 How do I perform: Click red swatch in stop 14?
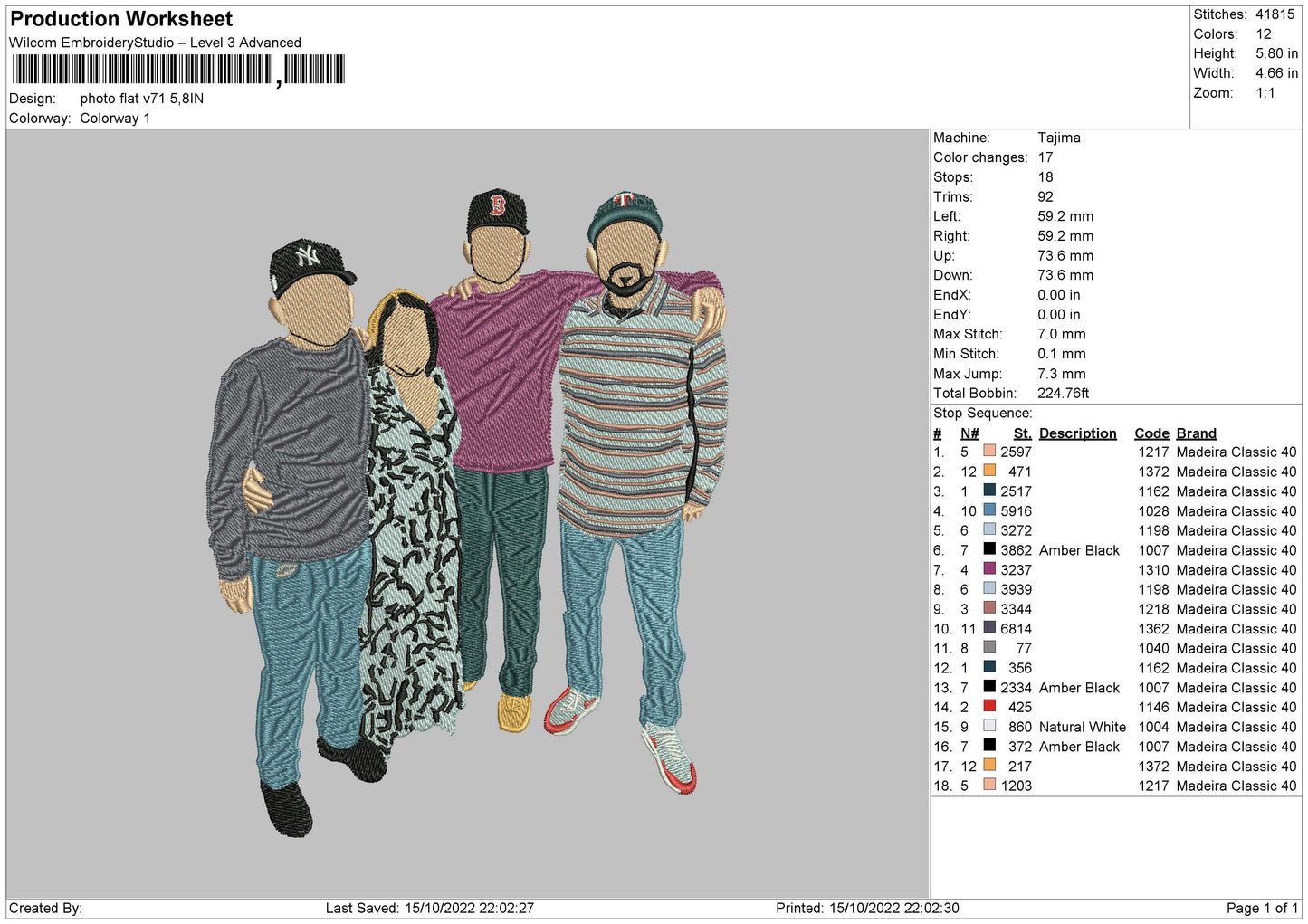pos(989,707)
